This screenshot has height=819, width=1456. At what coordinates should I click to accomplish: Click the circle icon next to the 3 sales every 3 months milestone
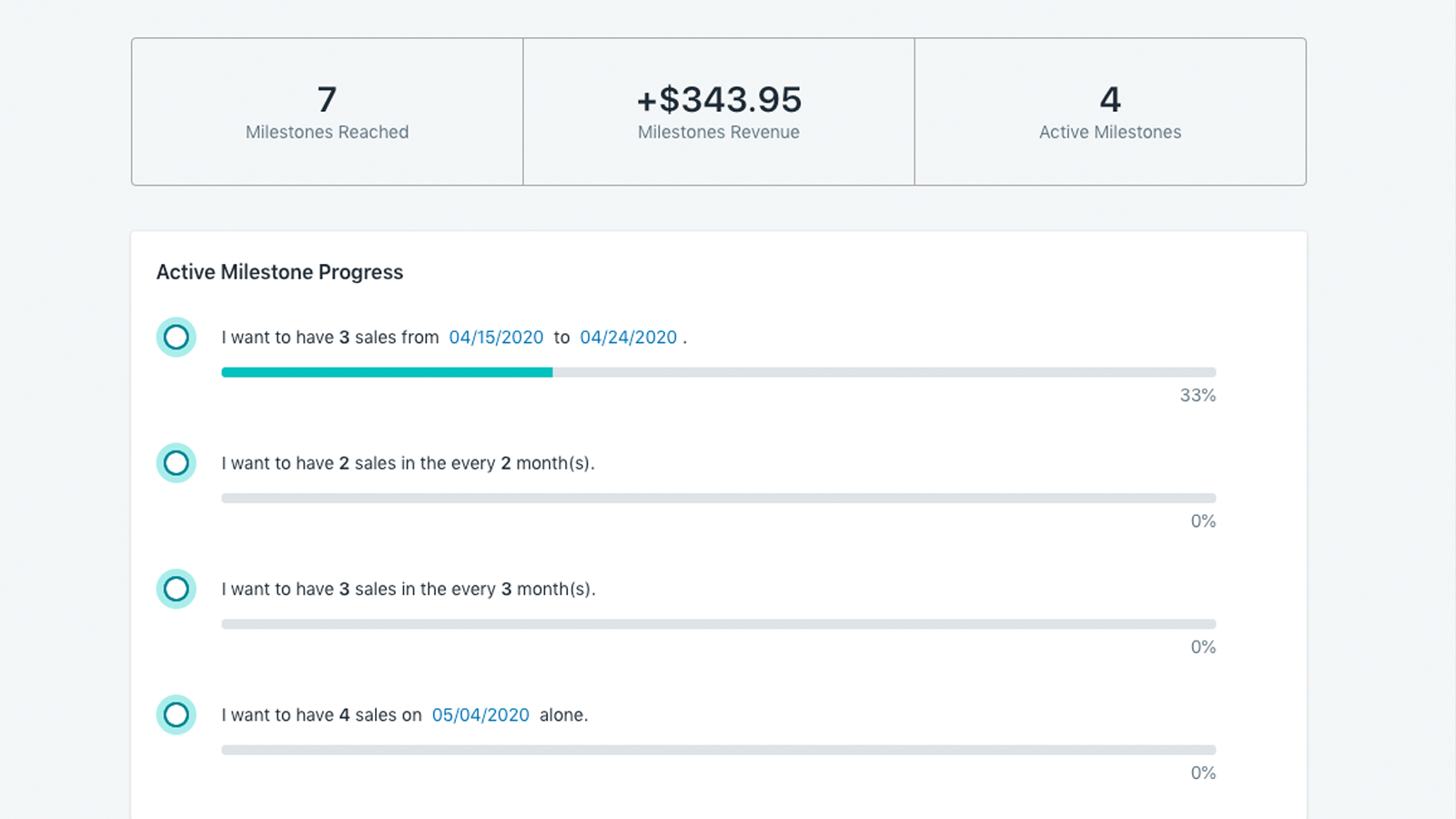[x=177, y=589]
